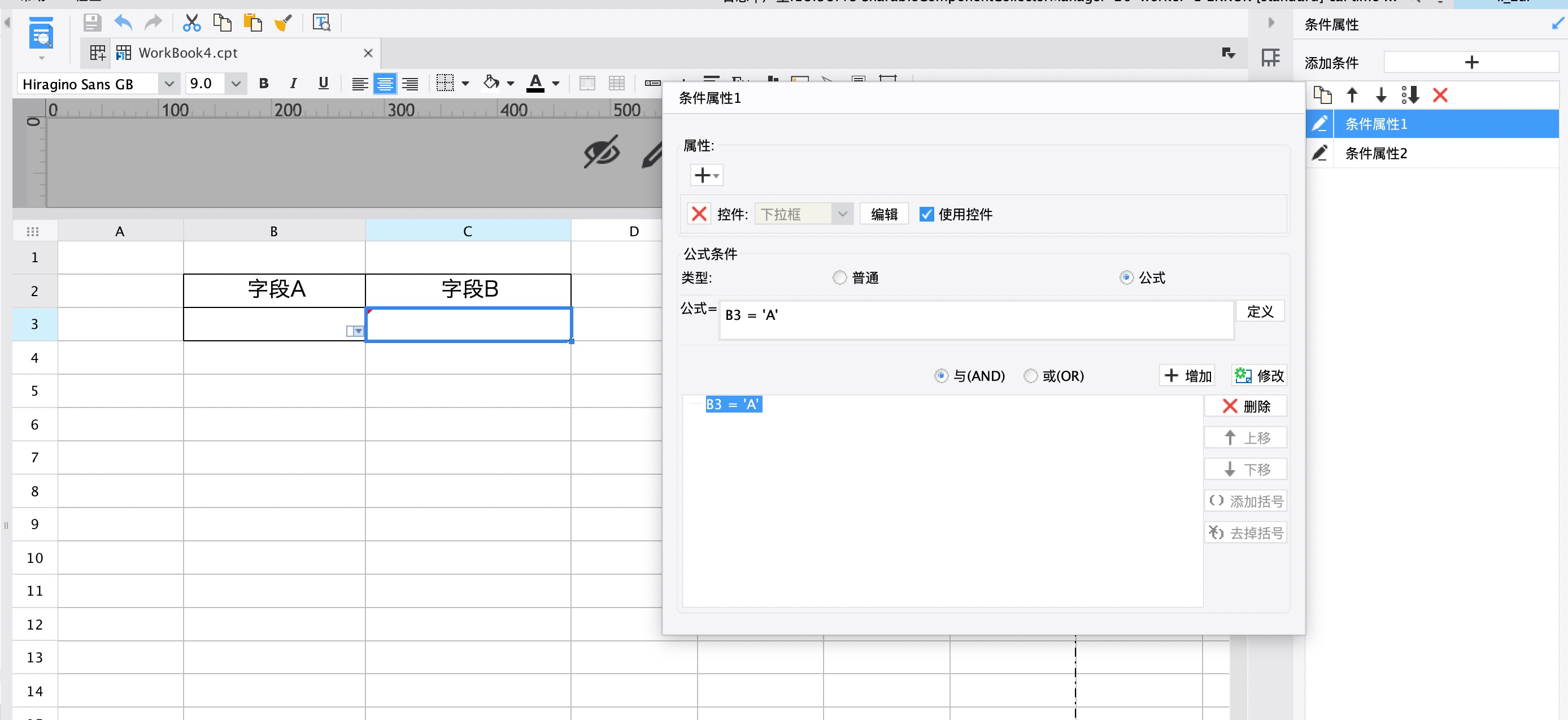This screenshot has width=1568, height=720.
Task: Click column header C
Action: (x=468, y=231)
